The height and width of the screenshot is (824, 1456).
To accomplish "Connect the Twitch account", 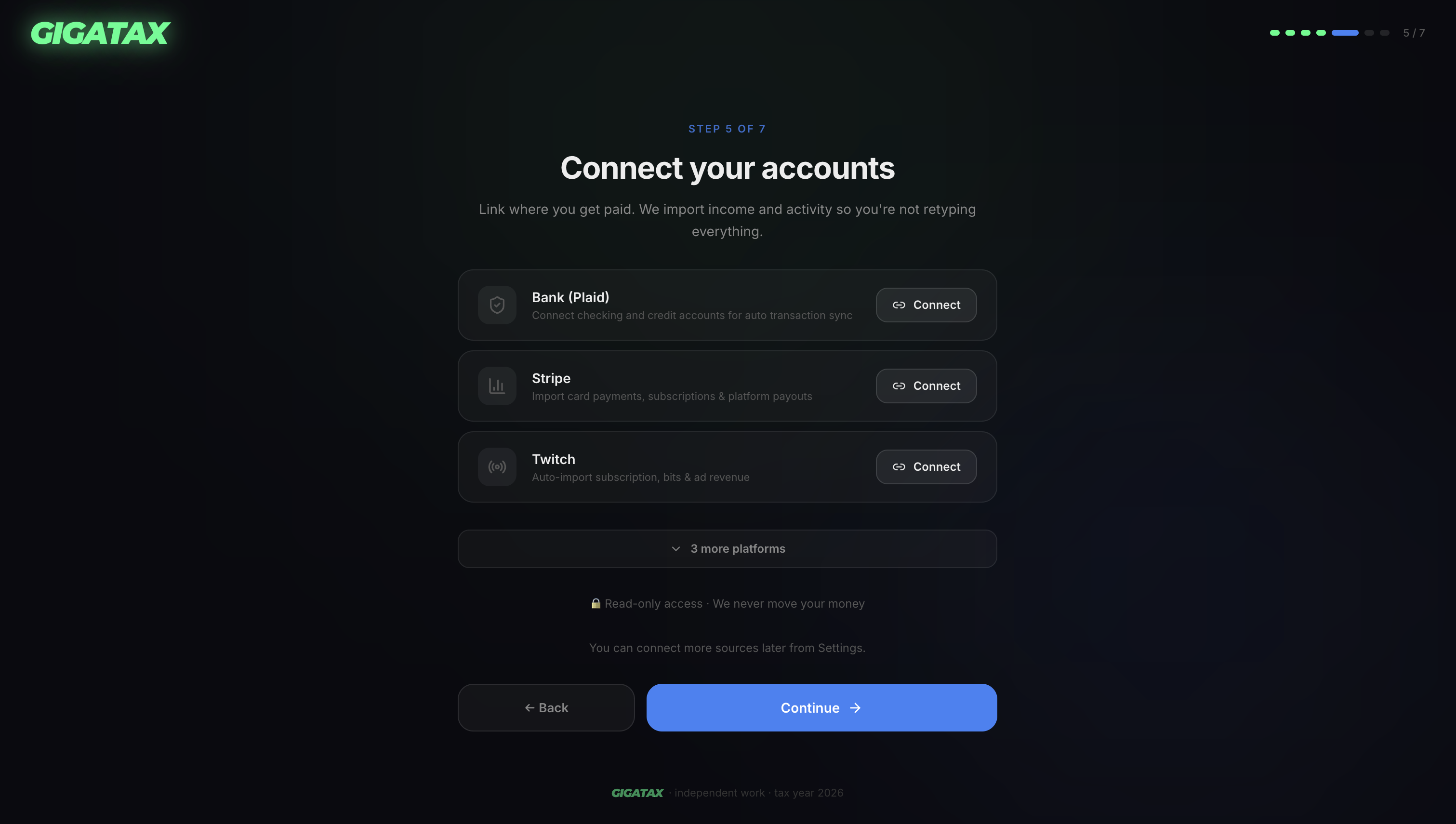I will (x=926, y=467).
